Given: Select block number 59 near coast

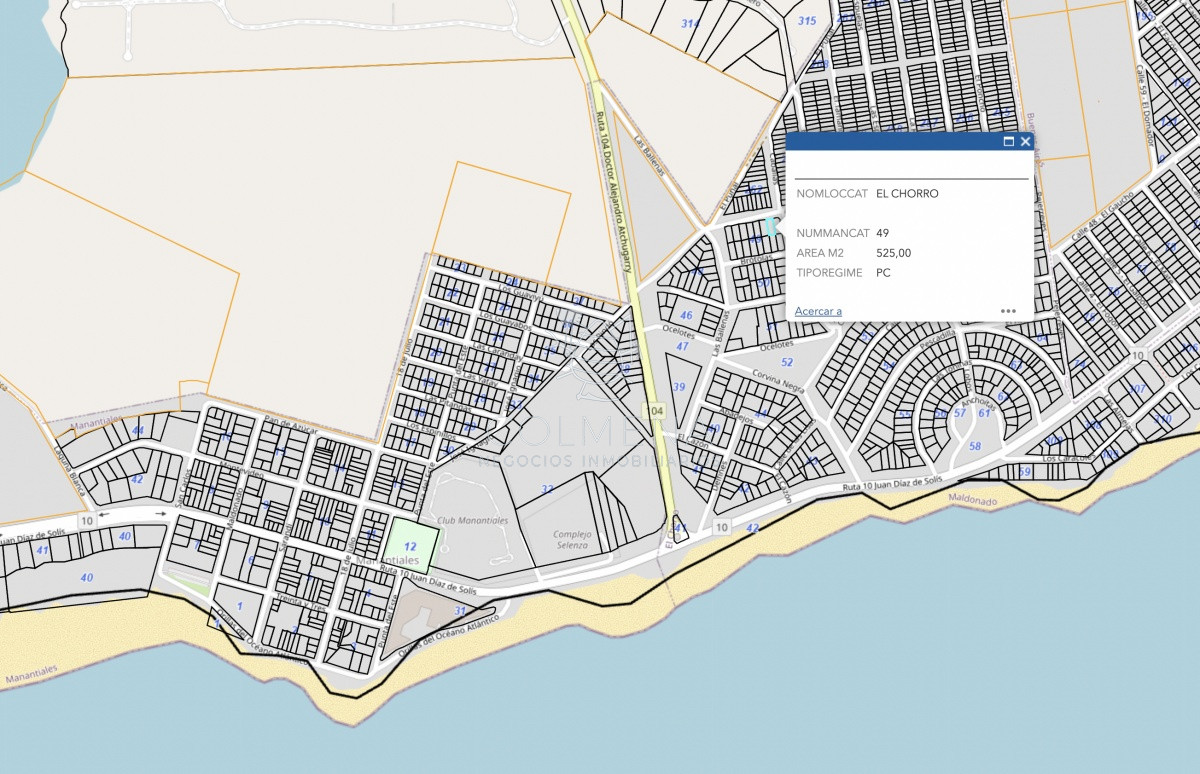Looking at the screenshot, I should point(1024,472).
